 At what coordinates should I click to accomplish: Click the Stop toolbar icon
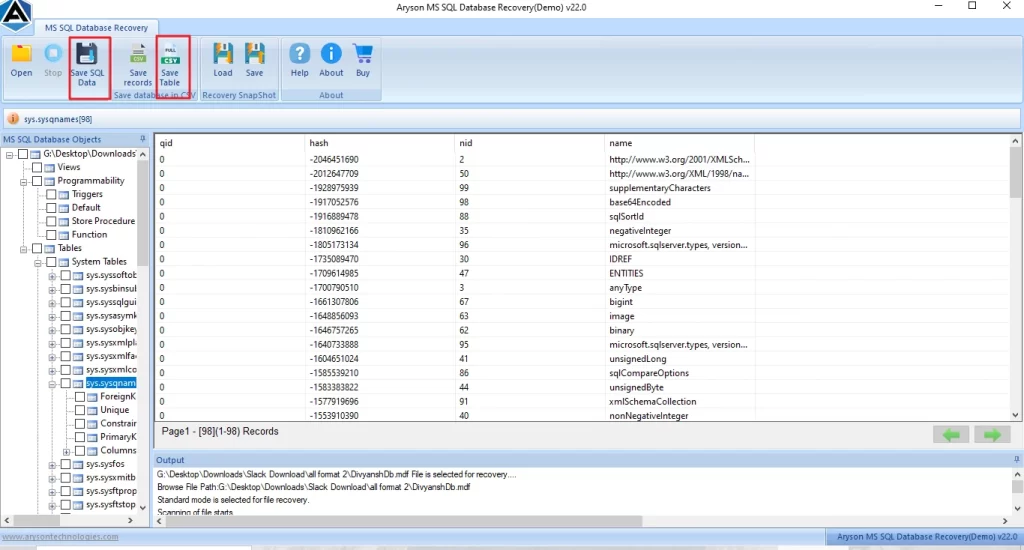click(x=53, y=54)
